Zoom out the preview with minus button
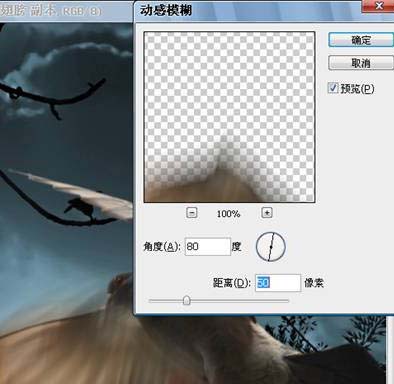The image size is (394, 384). tap(192, 213)
